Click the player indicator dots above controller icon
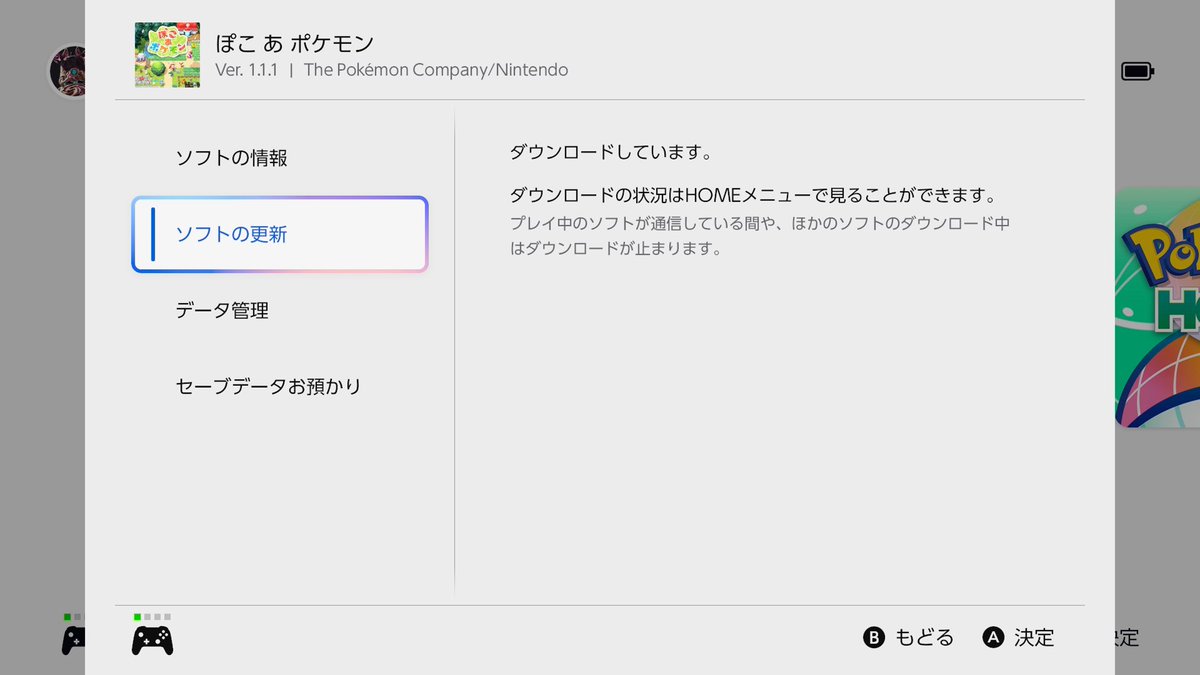Image resolution: width=1200 pixels, height=675 pixels. (x=152, y=617)
